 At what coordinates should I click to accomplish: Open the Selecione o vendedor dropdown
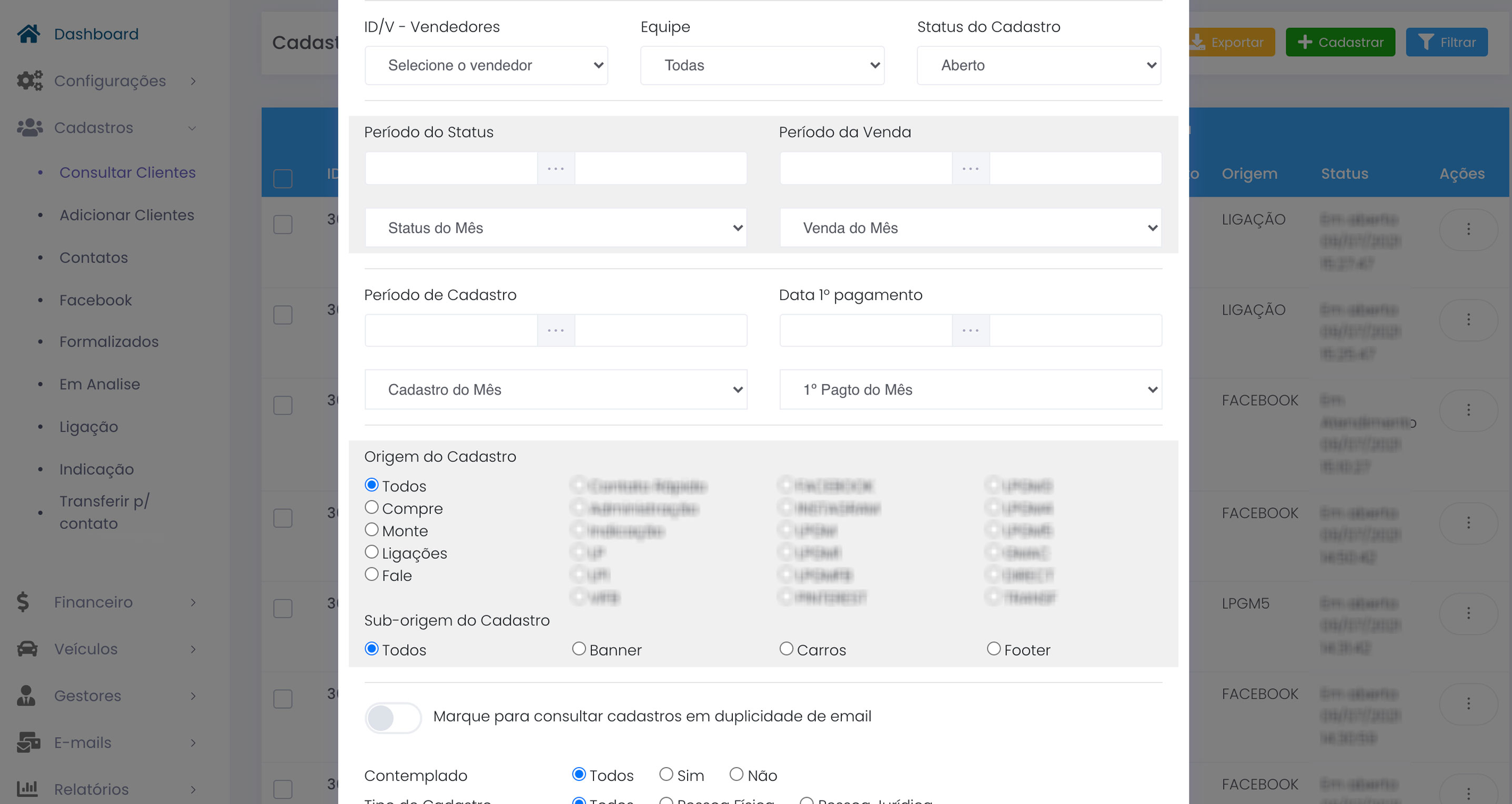486,65
